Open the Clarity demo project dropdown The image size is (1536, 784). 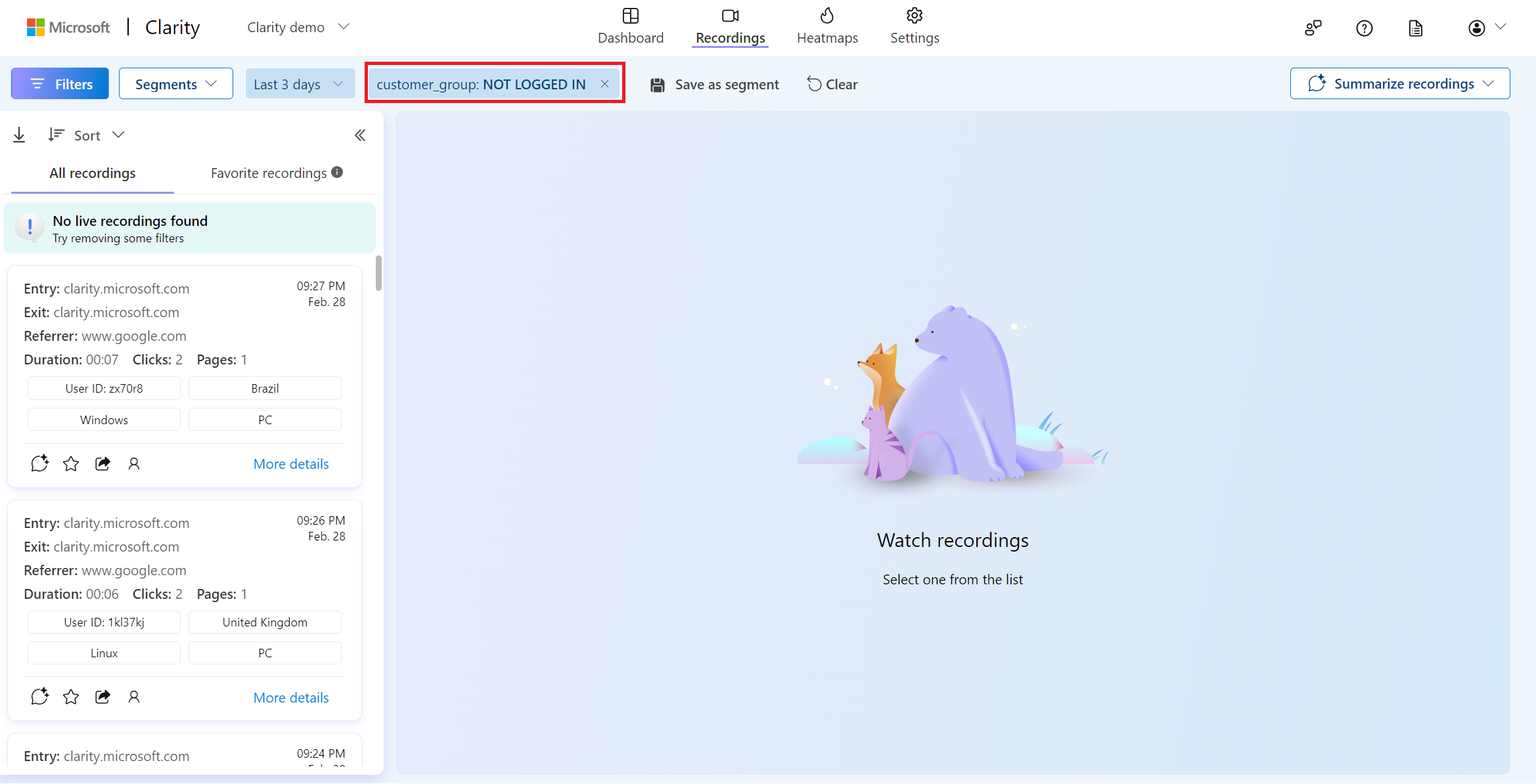[298, 28]
